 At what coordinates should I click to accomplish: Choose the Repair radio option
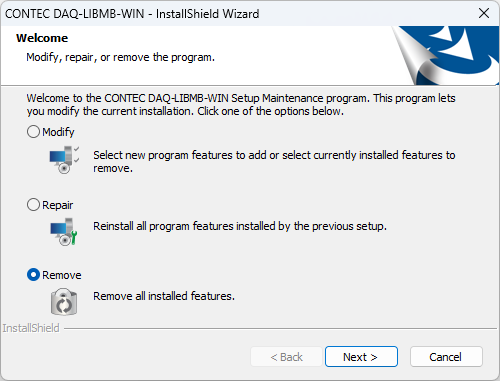pos(33,205)
